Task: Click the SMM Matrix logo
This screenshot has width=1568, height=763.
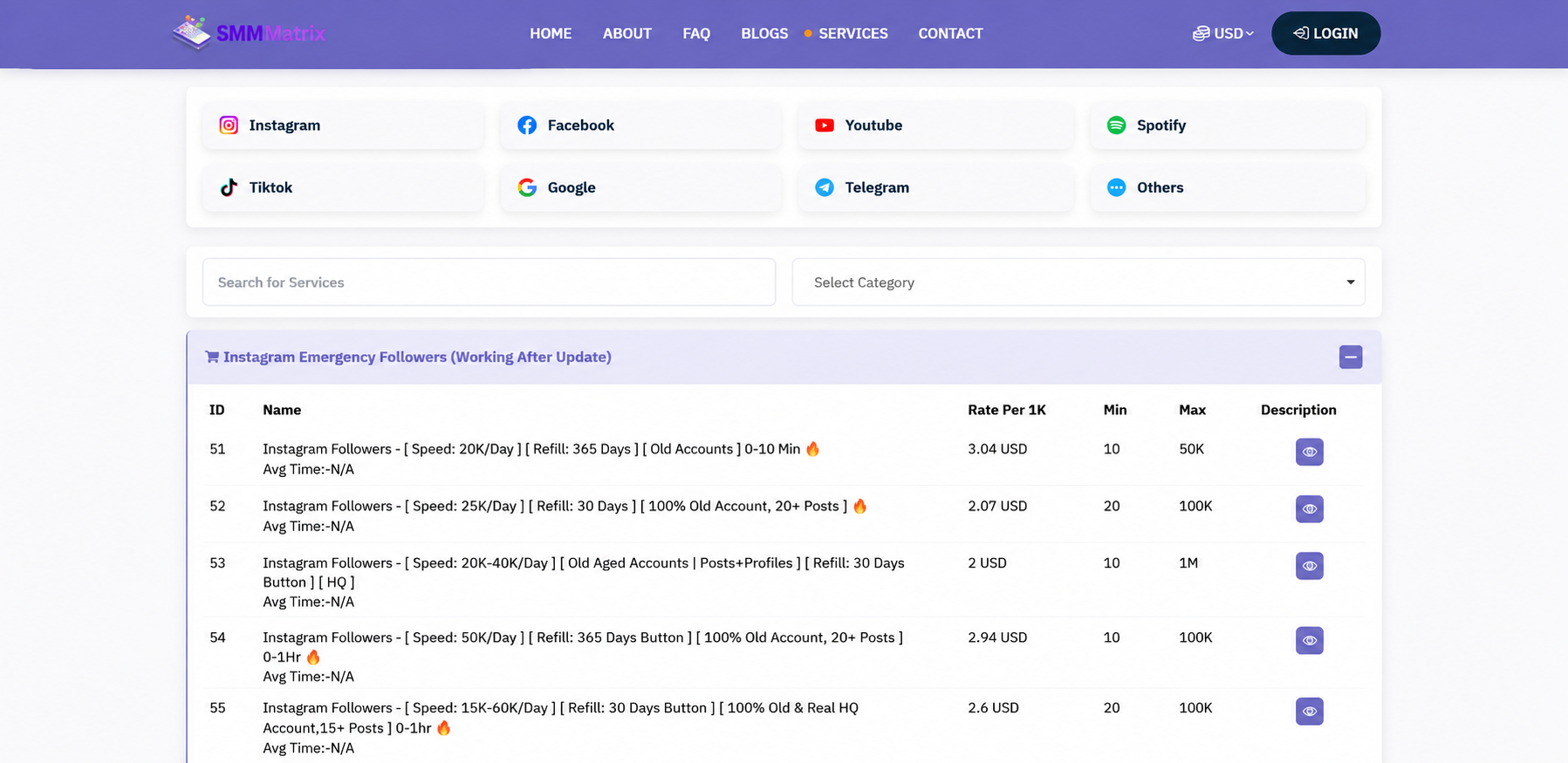Action: click(x=249, y=33)
